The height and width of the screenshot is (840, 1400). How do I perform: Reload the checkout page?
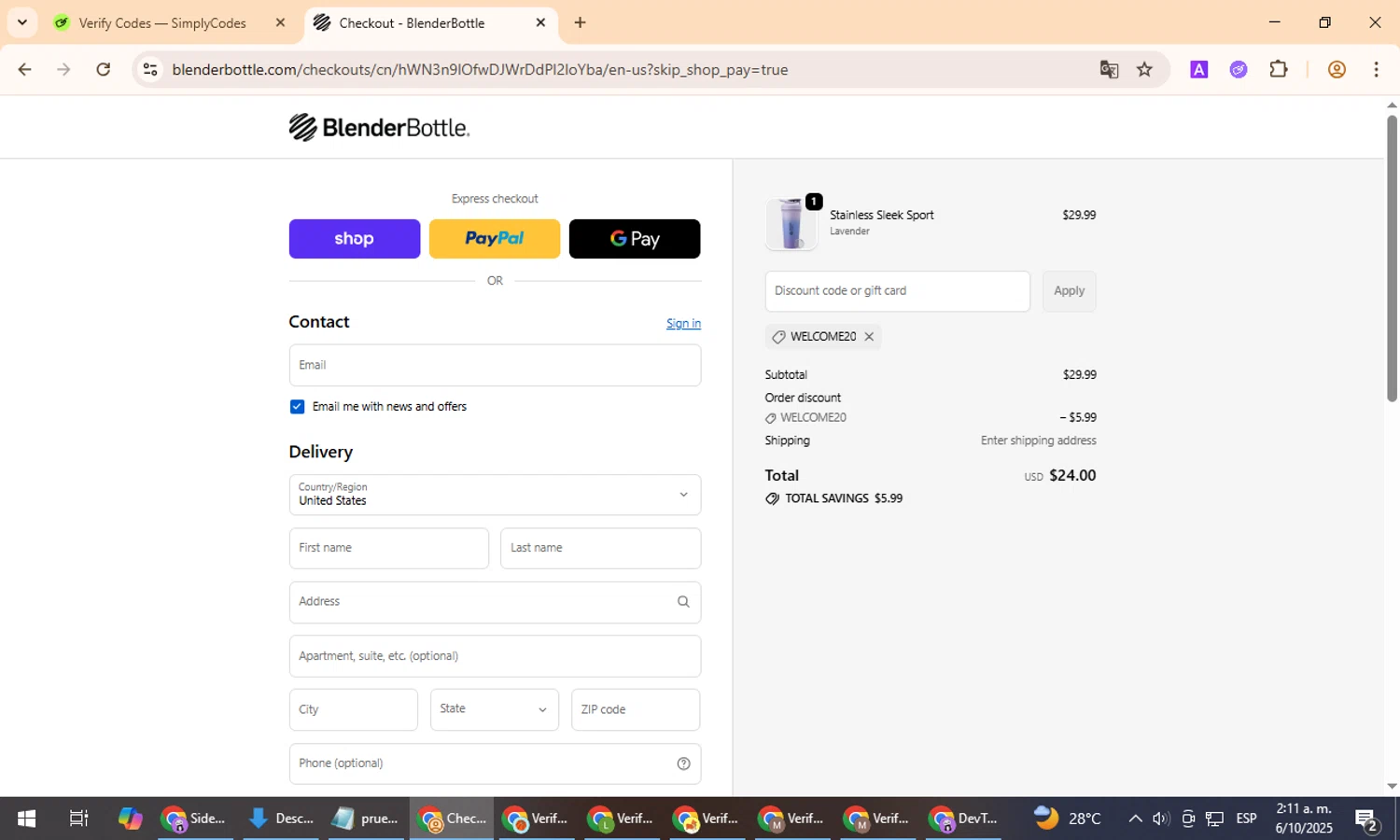click(104, 70)
